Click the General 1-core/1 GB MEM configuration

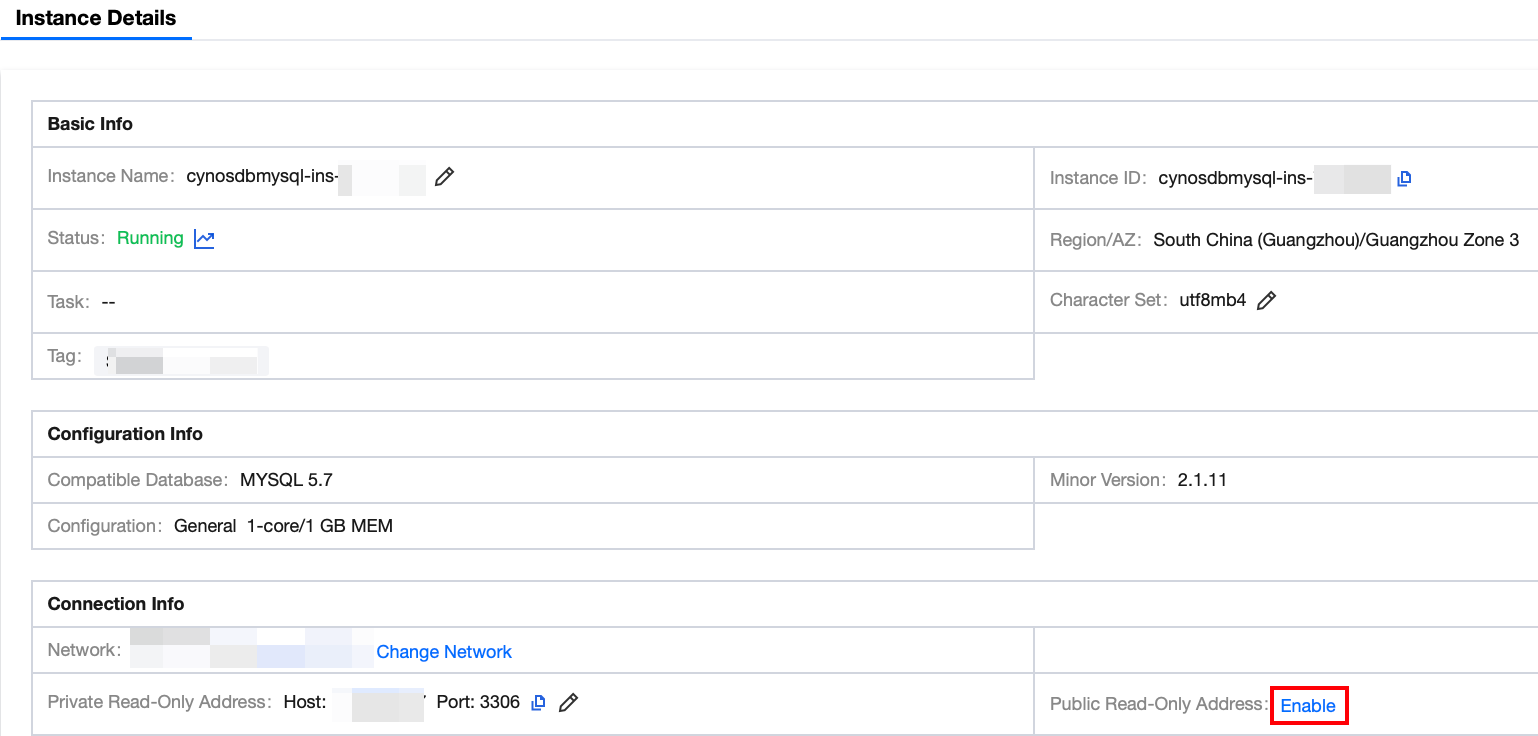pos(283,526)
